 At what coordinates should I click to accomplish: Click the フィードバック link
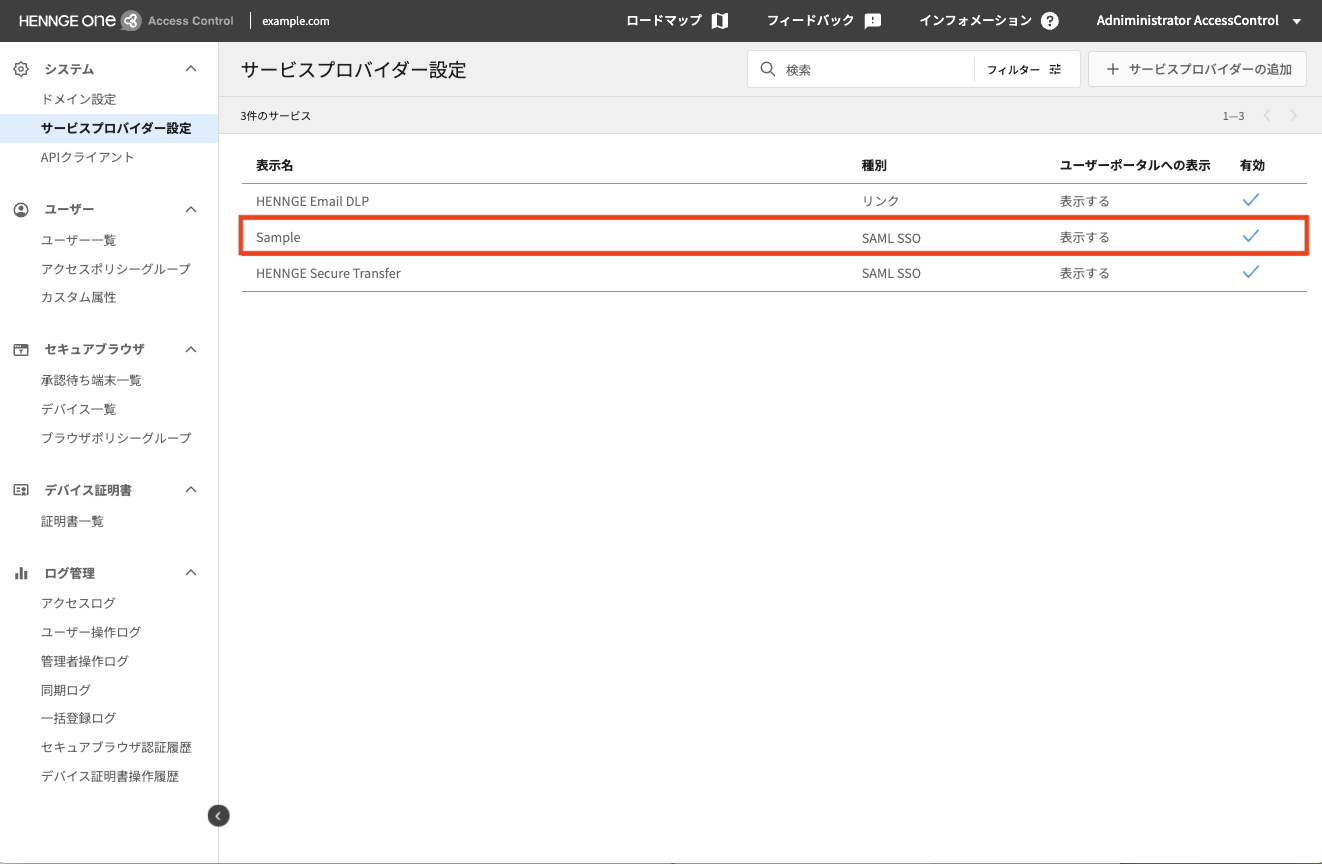(811, 21)
